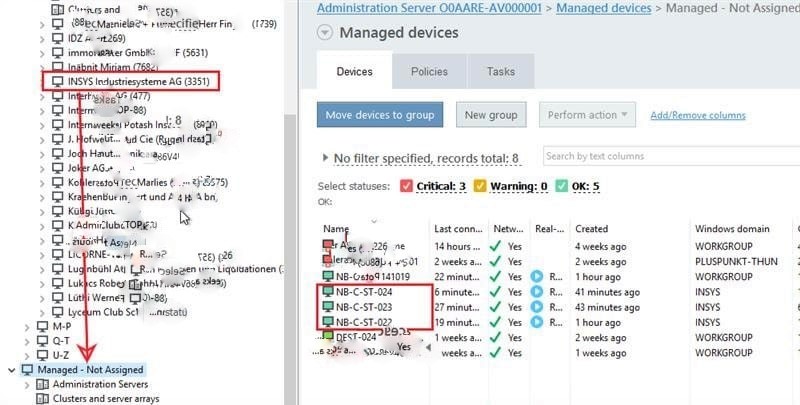
Task: Click the U-Z group icon
Action: pos(42,355)
